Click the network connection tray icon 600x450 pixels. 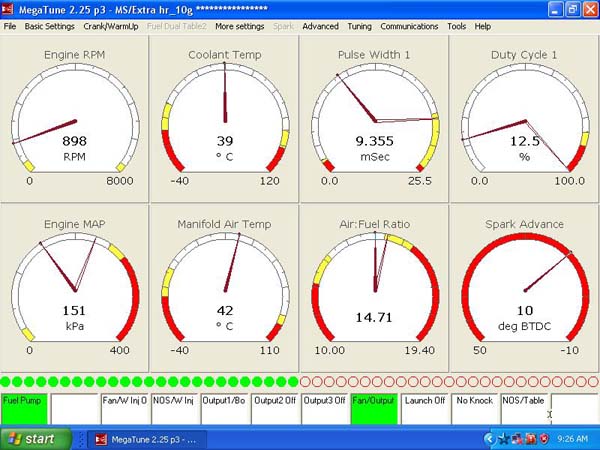pos(517,439)
